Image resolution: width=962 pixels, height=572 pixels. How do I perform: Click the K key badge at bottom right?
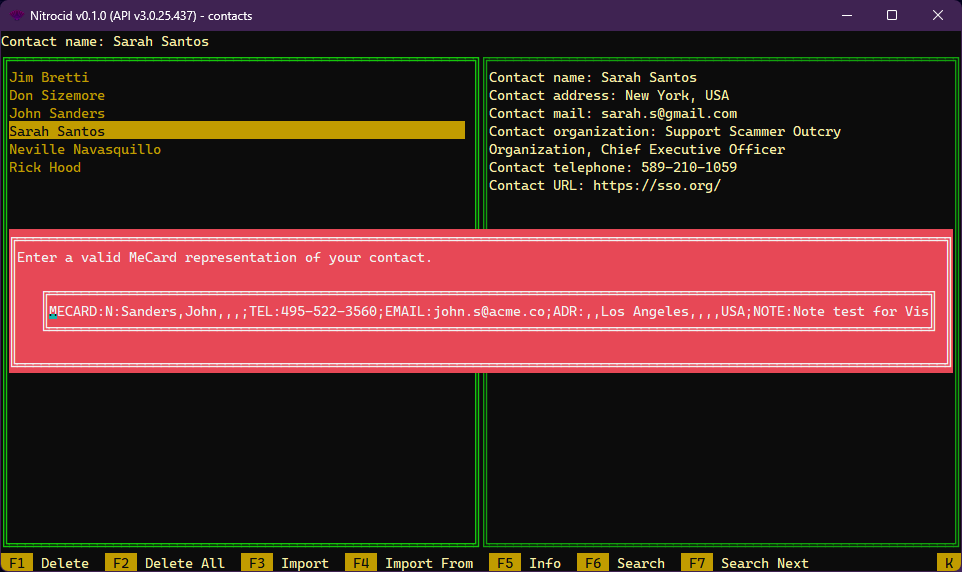[948, 563]
